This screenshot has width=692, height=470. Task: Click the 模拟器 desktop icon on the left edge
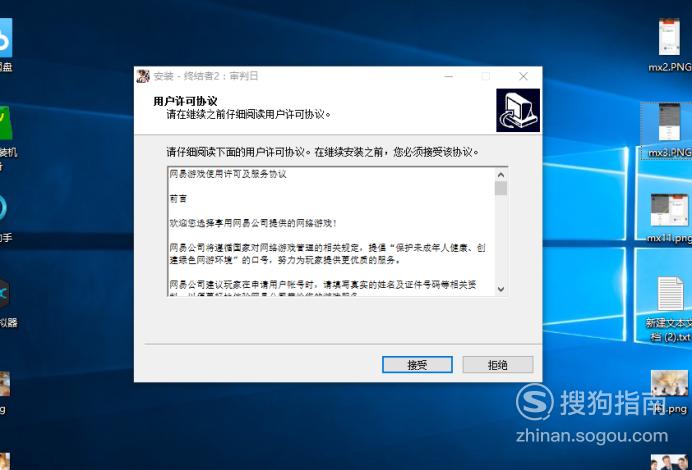(x=7, y=302)
